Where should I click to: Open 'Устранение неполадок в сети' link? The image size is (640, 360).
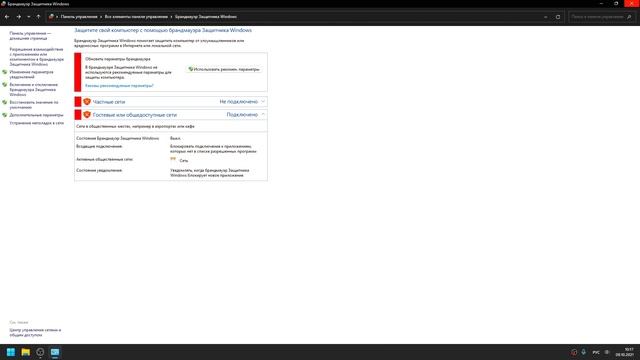pyautogui.click(x=37, y=123)
